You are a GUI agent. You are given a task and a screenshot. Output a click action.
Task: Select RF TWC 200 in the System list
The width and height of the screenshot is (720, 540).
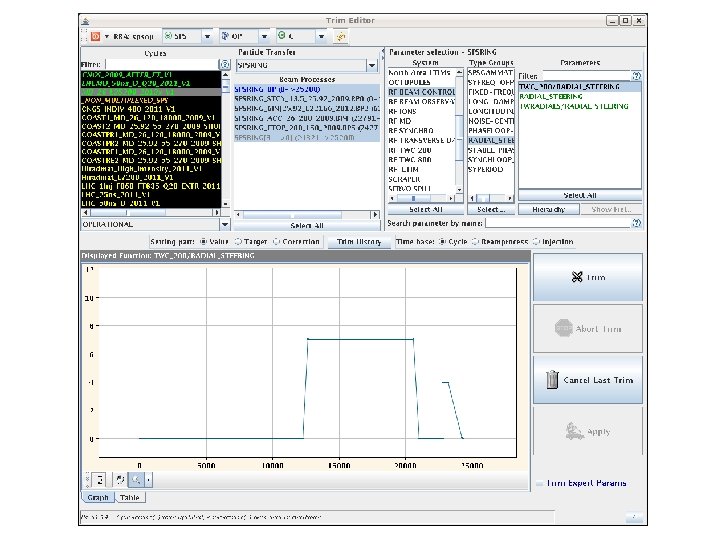[x=410, y=150]
